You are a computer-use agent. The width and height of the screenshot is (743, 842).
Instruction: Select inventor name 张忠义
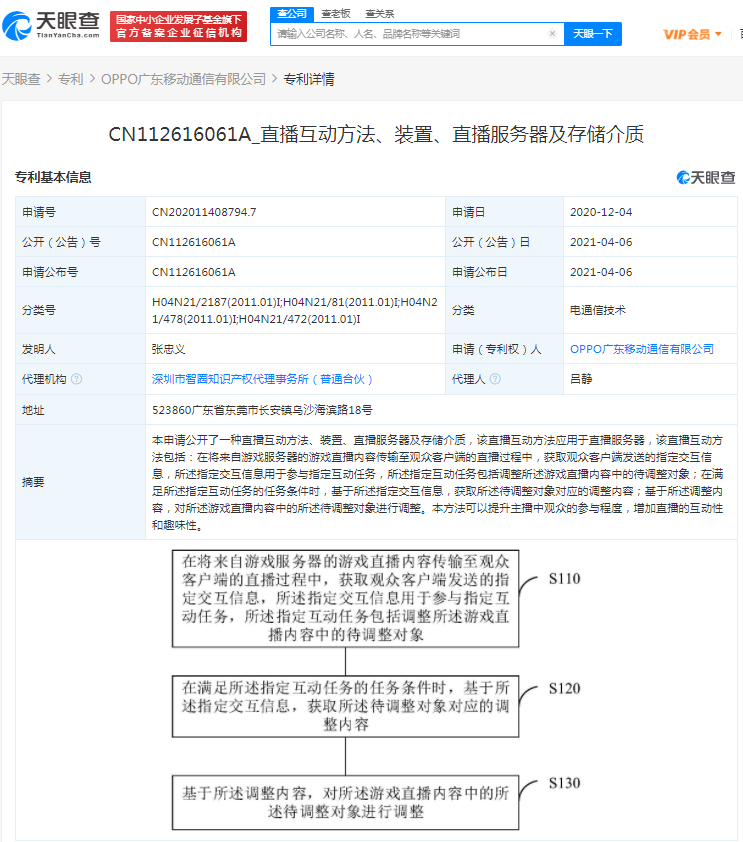pos(169,349)
